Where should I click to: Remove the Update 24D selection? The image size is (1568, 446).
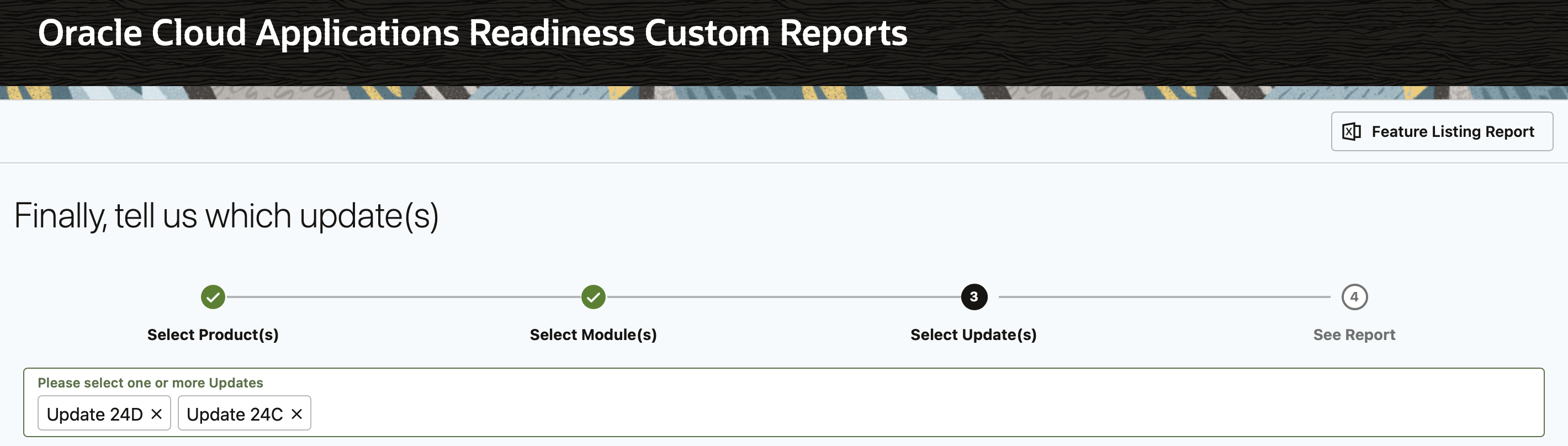pyautogui.click(x=156, y=414)
